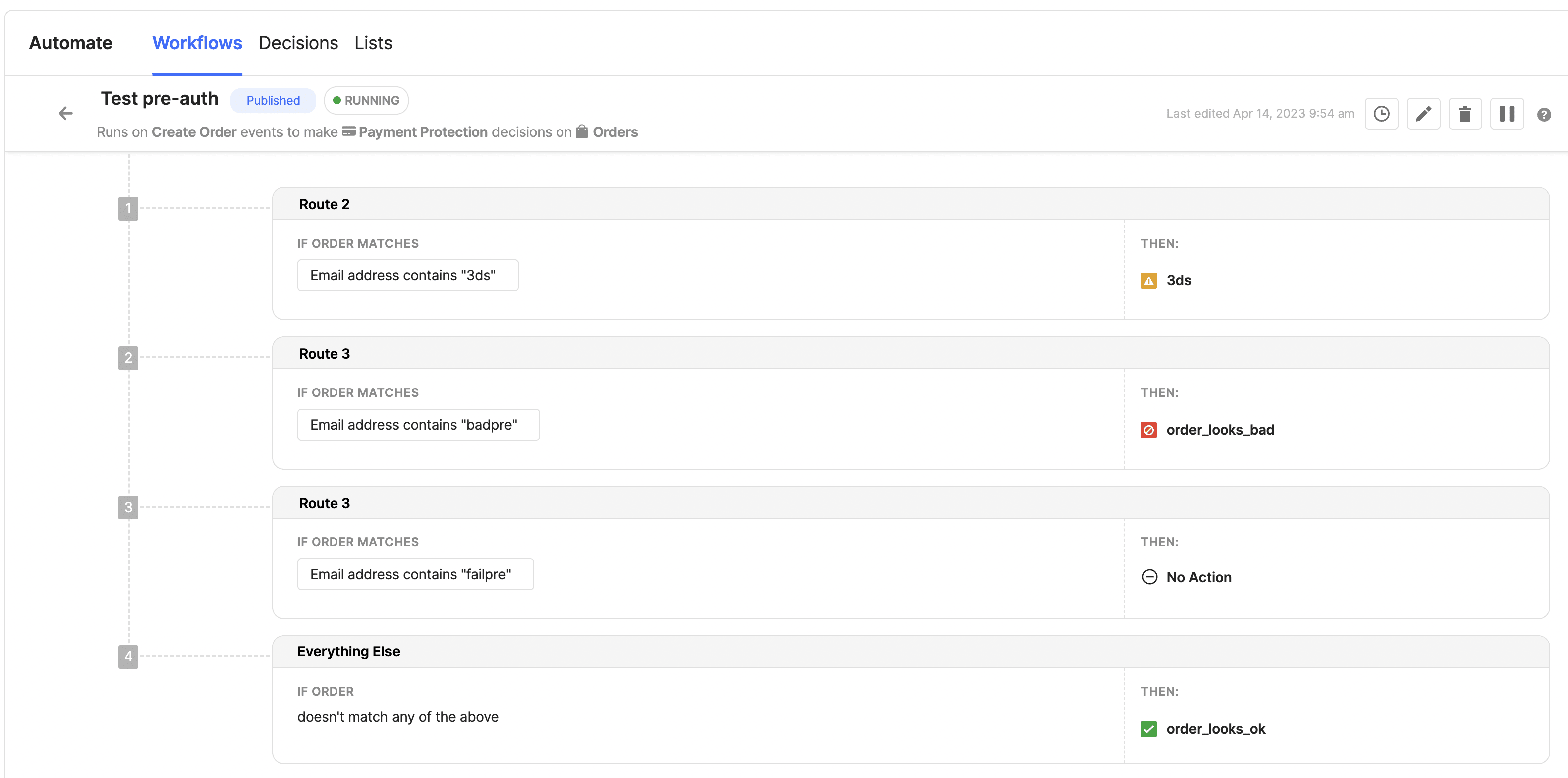
Task: Click the order_looks_bad decision label
Action: tap(1220, 430)
